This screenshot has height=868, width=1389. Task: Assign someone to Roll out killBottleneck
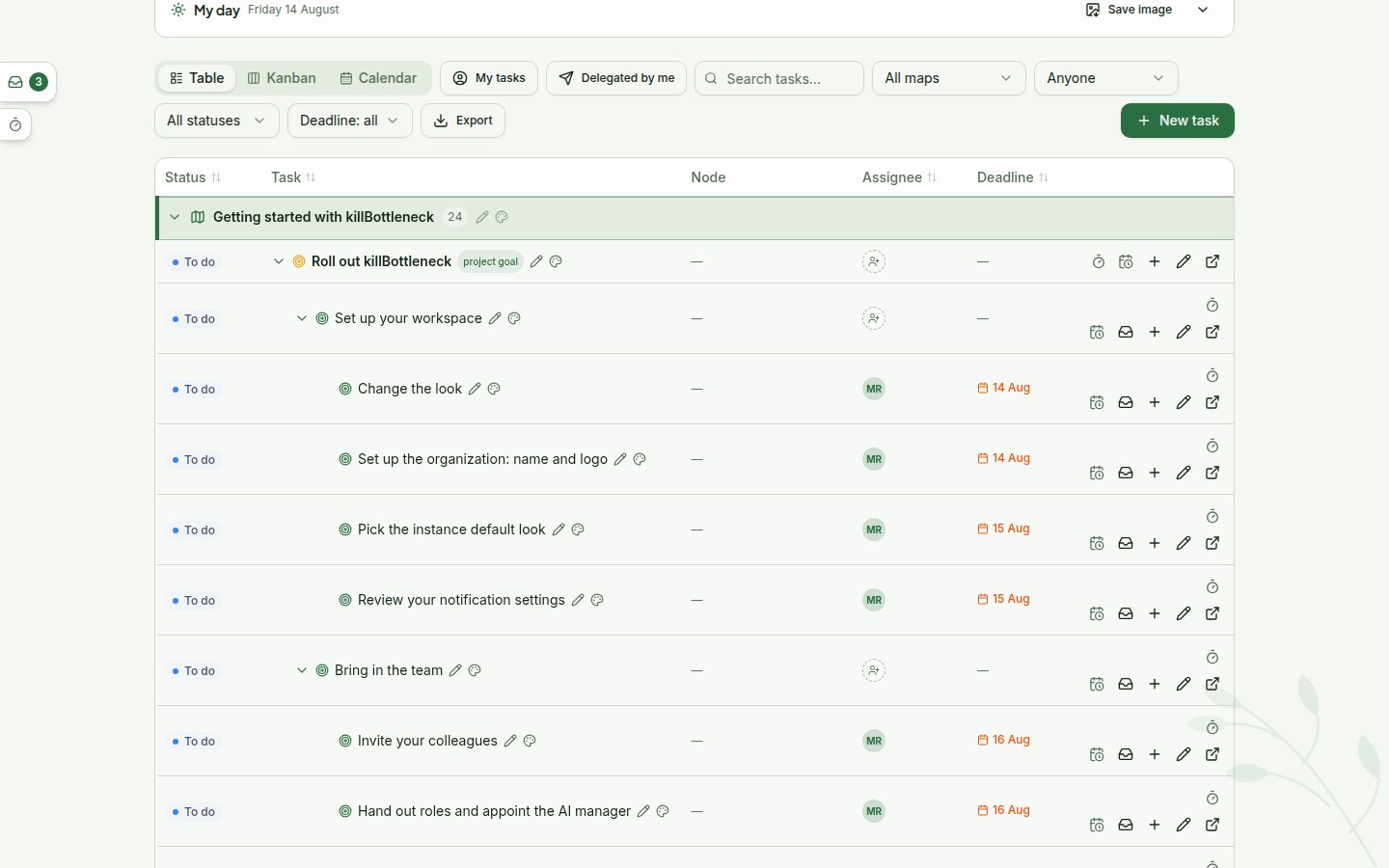tap(874, 261)
